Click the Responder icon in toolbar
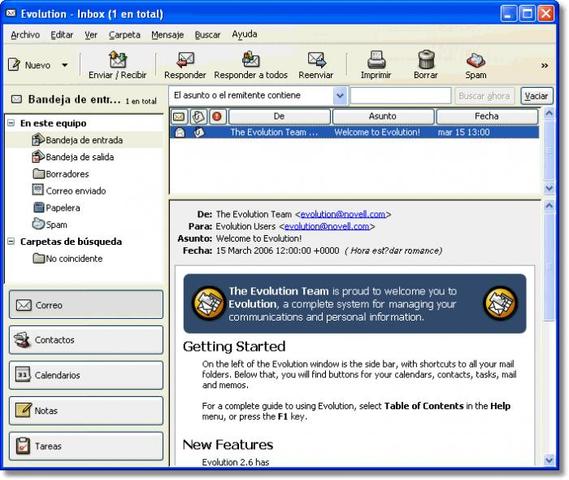The image size is (569, 480). tap(185, 60)
